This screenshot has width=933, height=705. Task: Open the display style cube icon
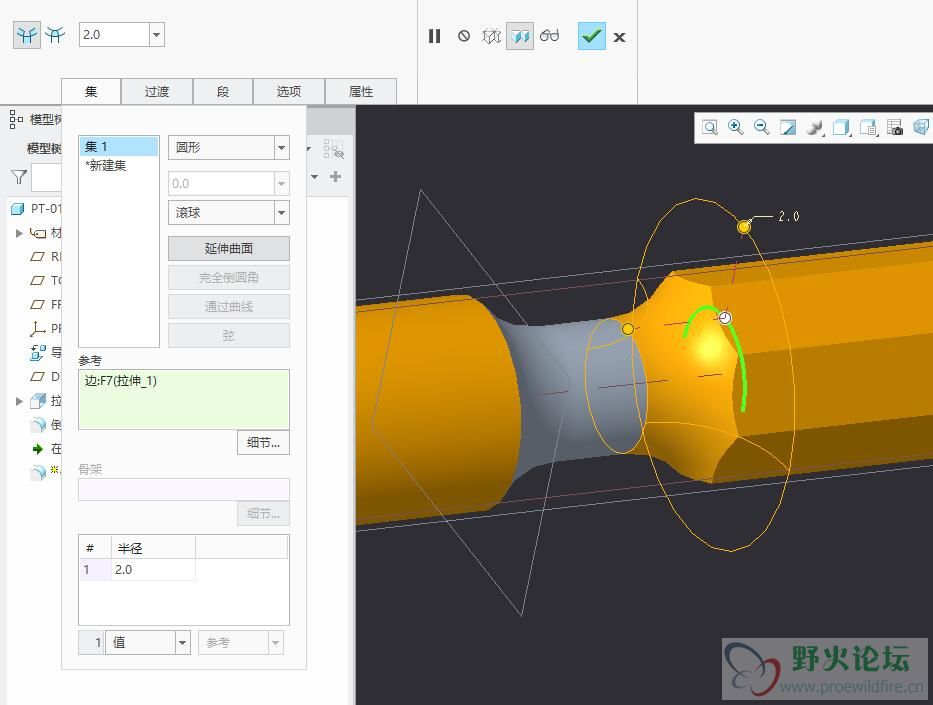pyautogui.click(x=841, y=127)
